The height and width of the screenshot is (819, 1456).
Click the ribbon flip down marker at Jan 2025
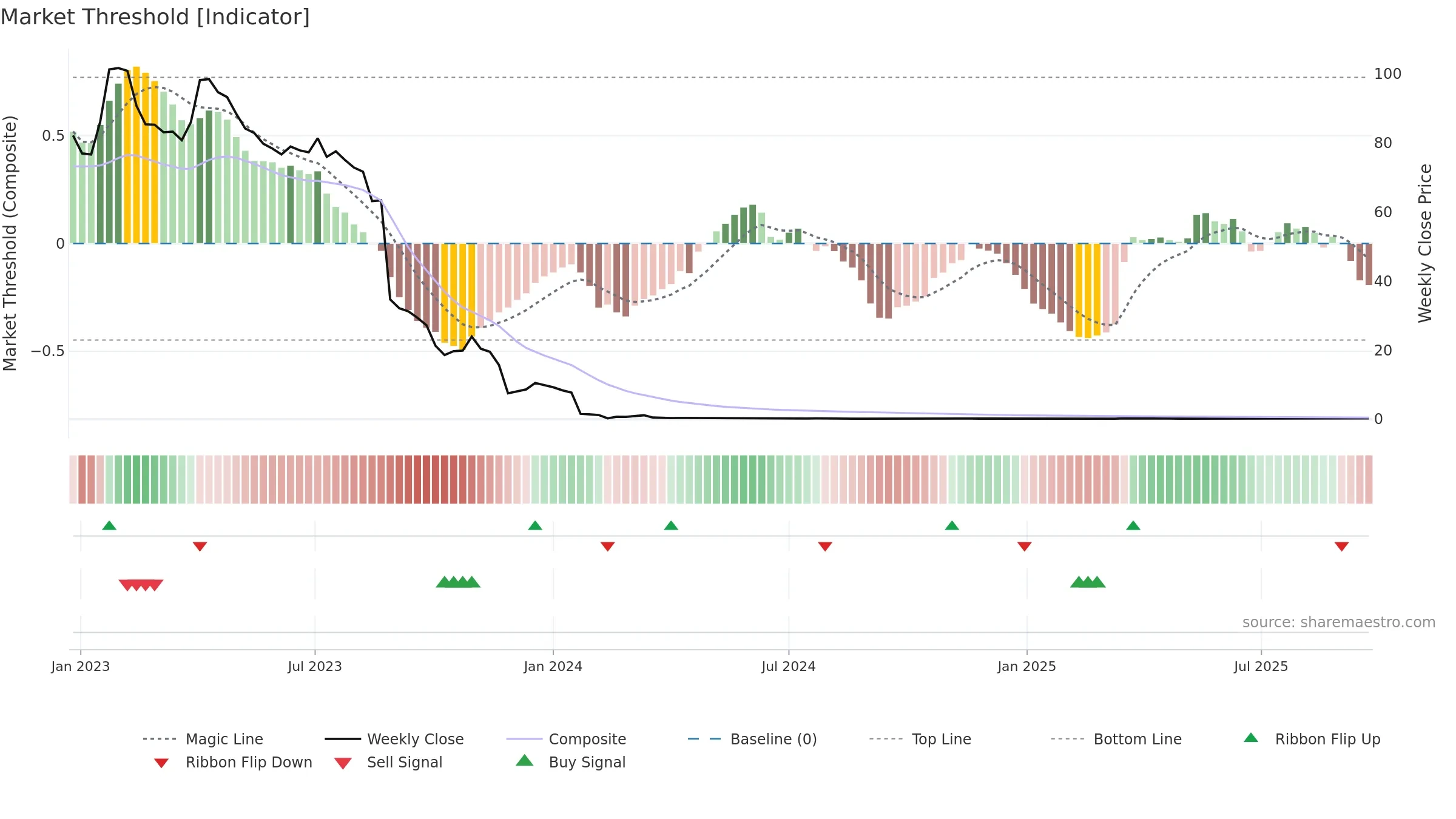point(1025,547)
